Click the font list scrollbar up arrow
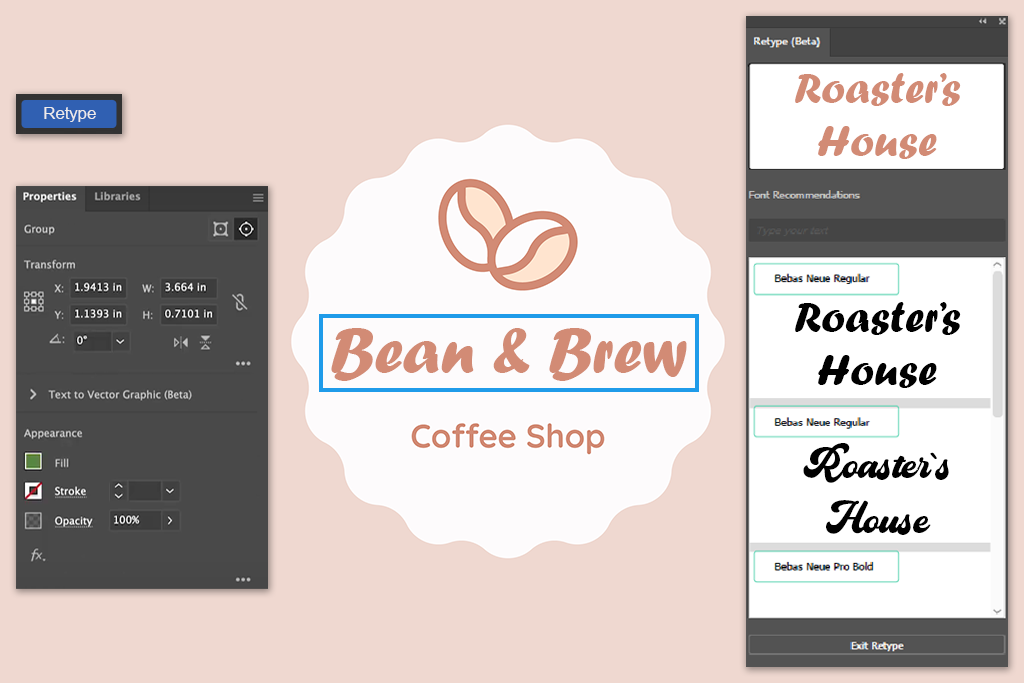The height and width of the screenshot is (683, 1024). coord(997,264)
